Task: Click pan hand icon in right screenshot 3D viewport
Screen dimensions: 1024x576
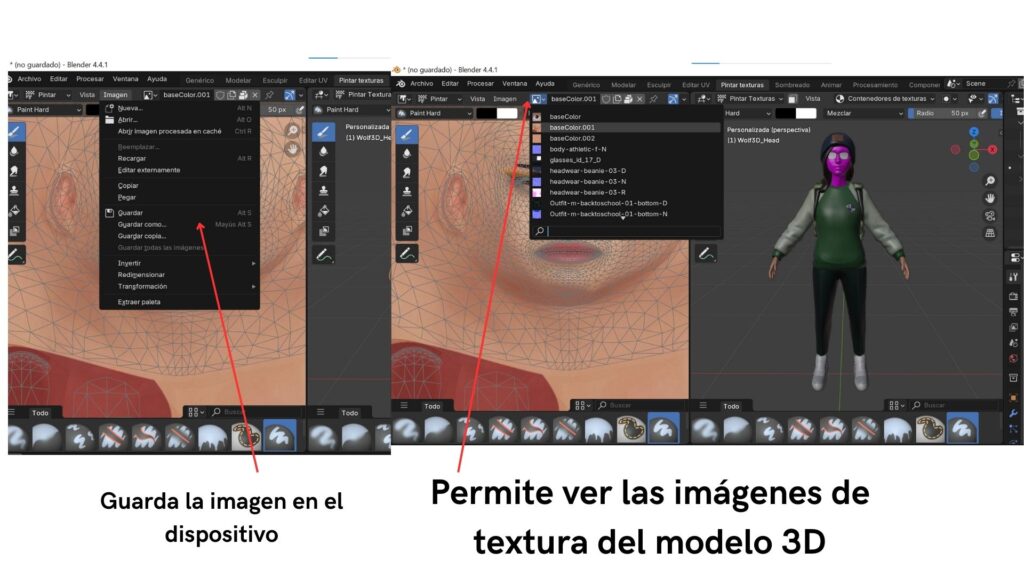Action: [990, 198]
